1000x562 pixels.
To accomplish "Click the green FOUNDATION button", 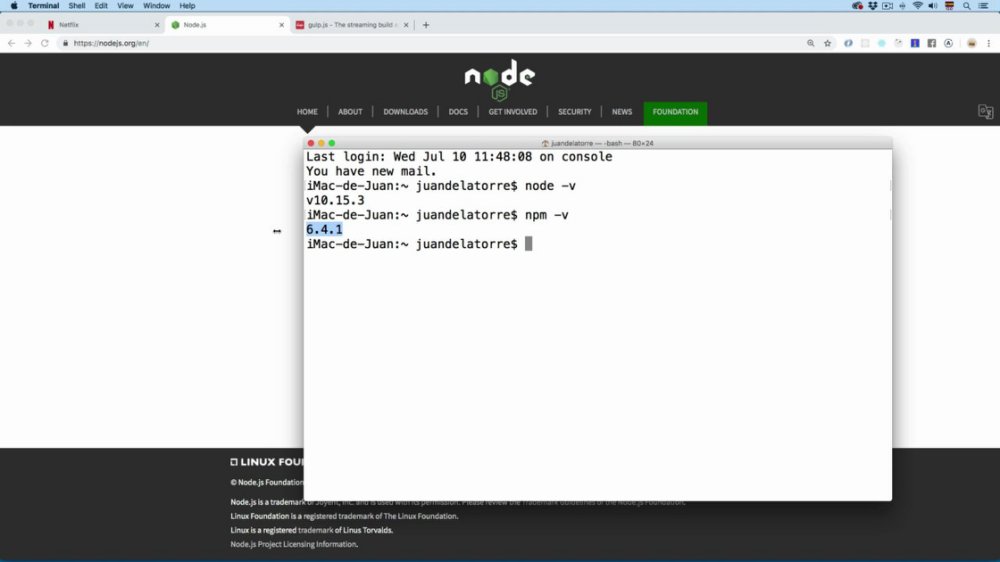I will 675,112.
